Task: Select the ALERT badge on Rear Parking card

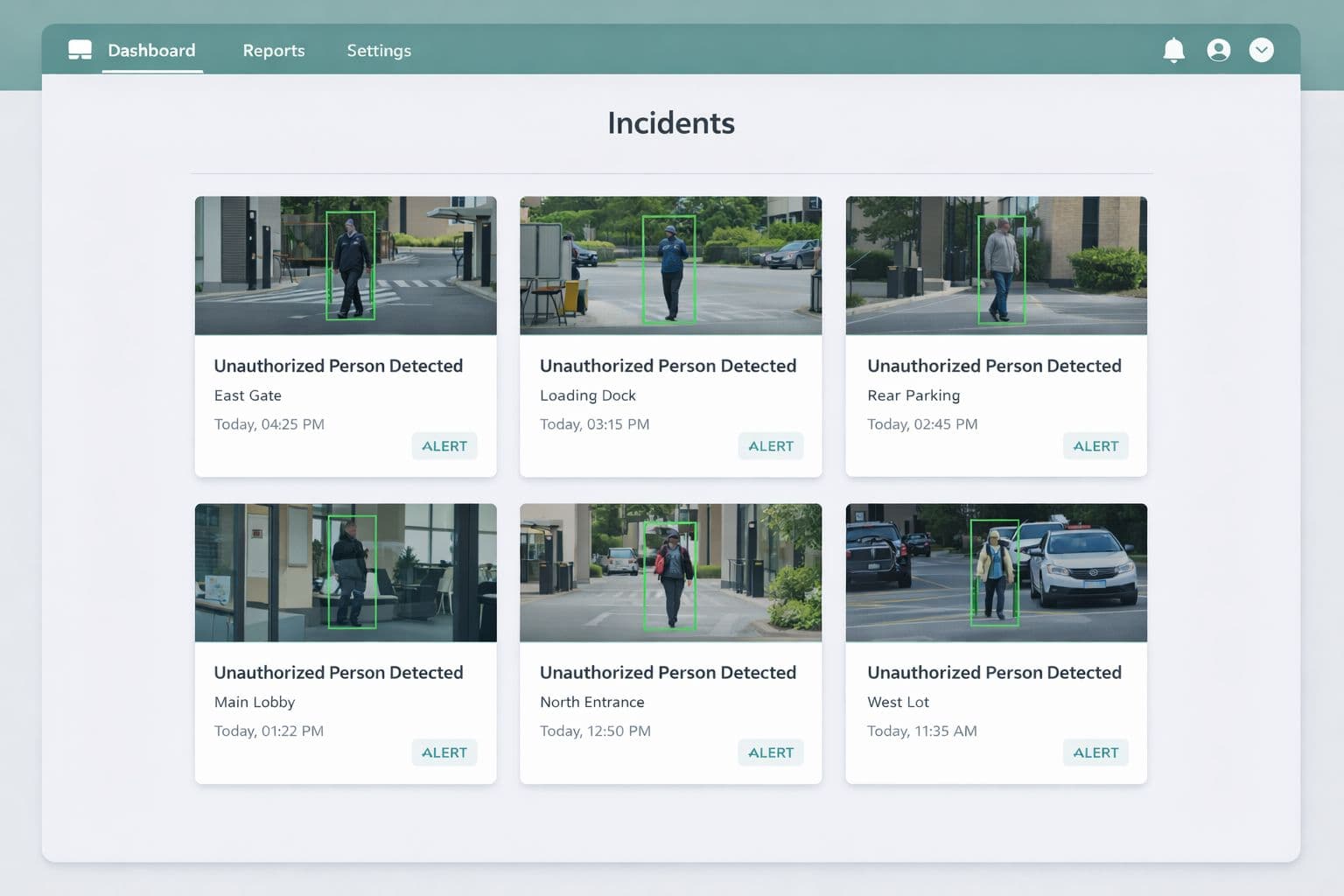Action: (1095, 445)
